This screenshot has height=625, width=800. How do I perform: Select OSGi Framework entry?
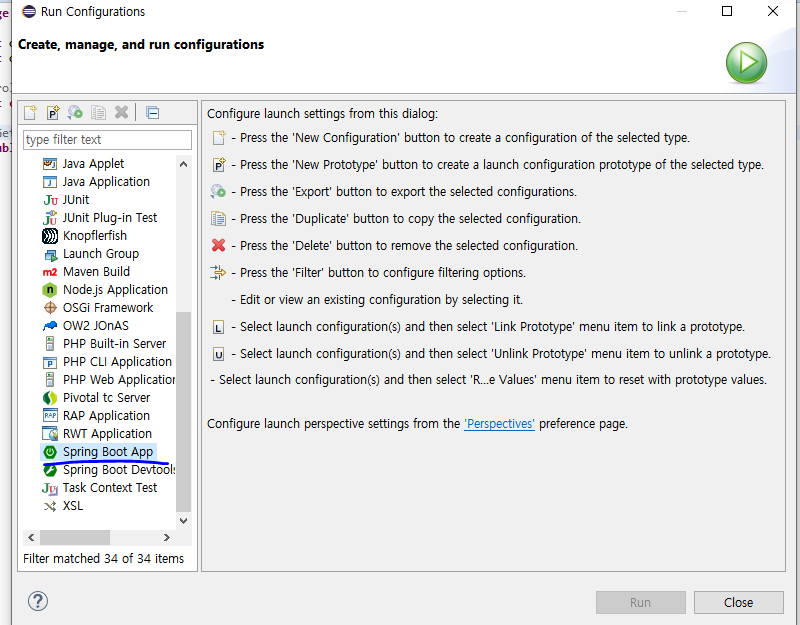click(108, 308)
